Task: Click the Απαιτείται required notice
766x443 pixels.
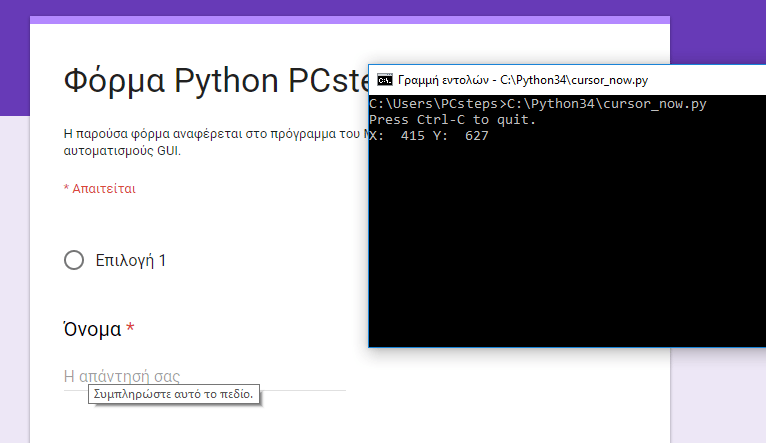Action: click(x=100, y=189)
